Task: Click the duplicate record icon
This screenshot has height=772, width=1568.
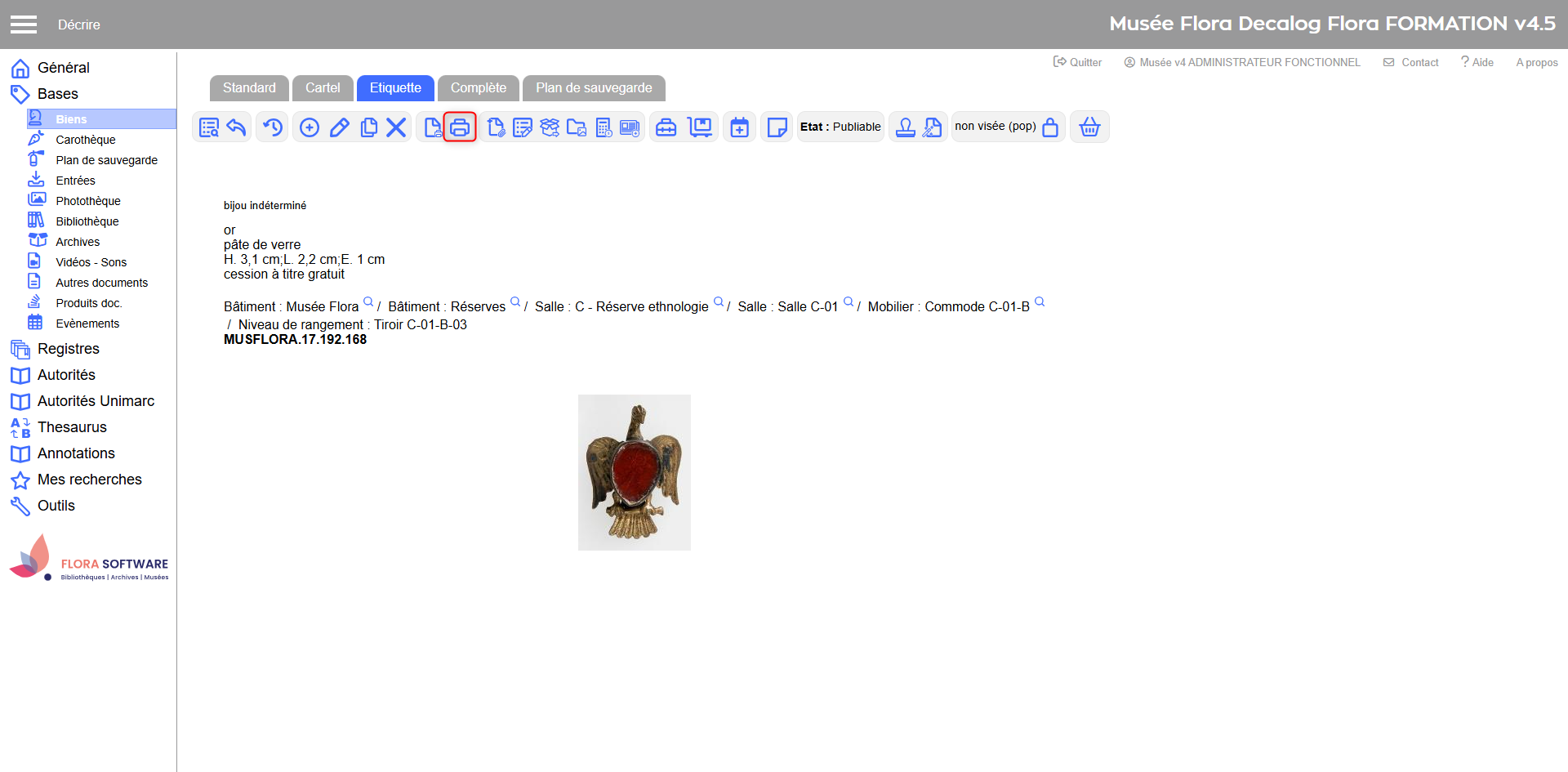Action: (368, 127)
